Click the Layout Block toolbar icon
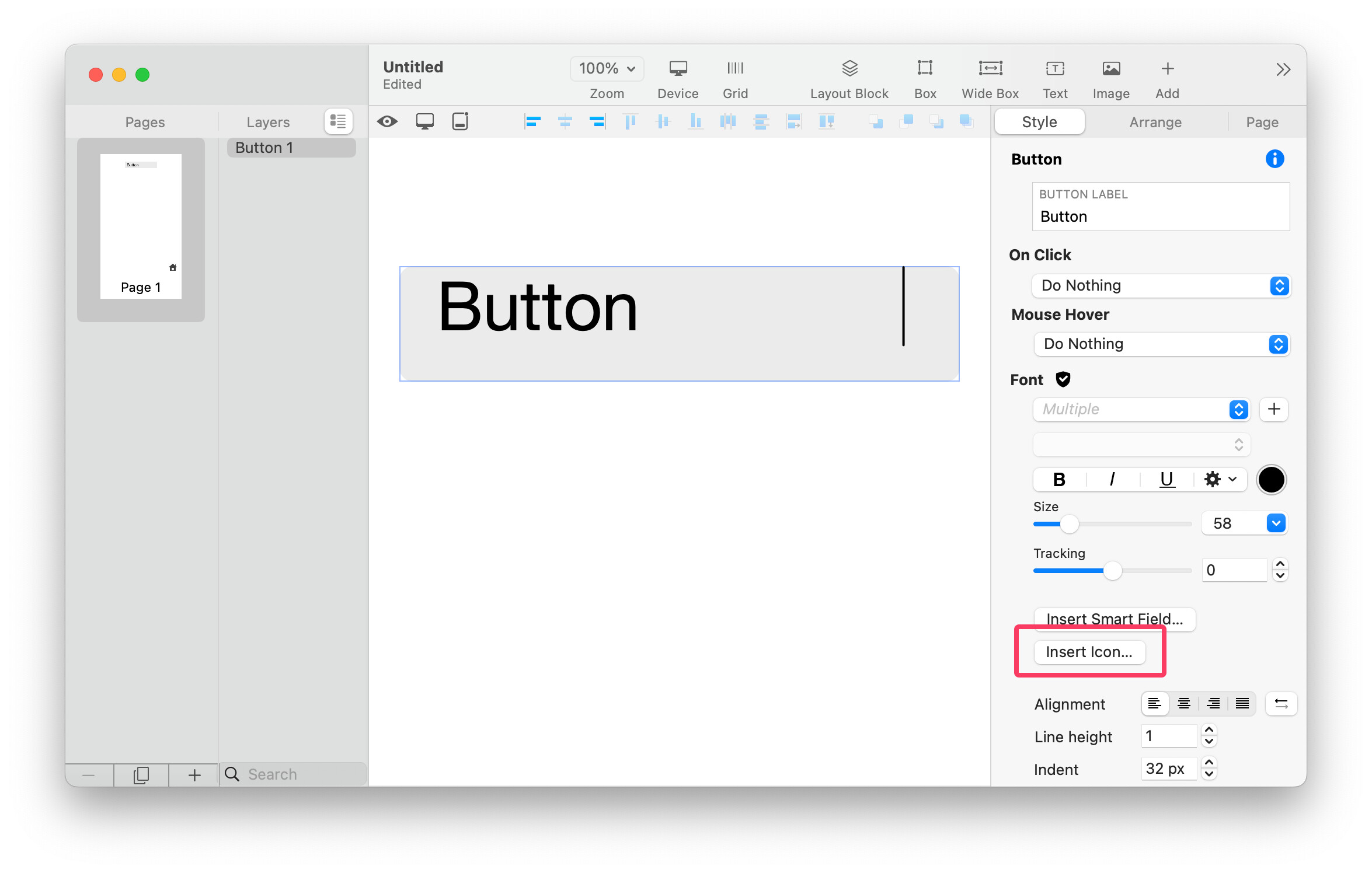This screenshot has height=873, width=1372. (849, 69)
